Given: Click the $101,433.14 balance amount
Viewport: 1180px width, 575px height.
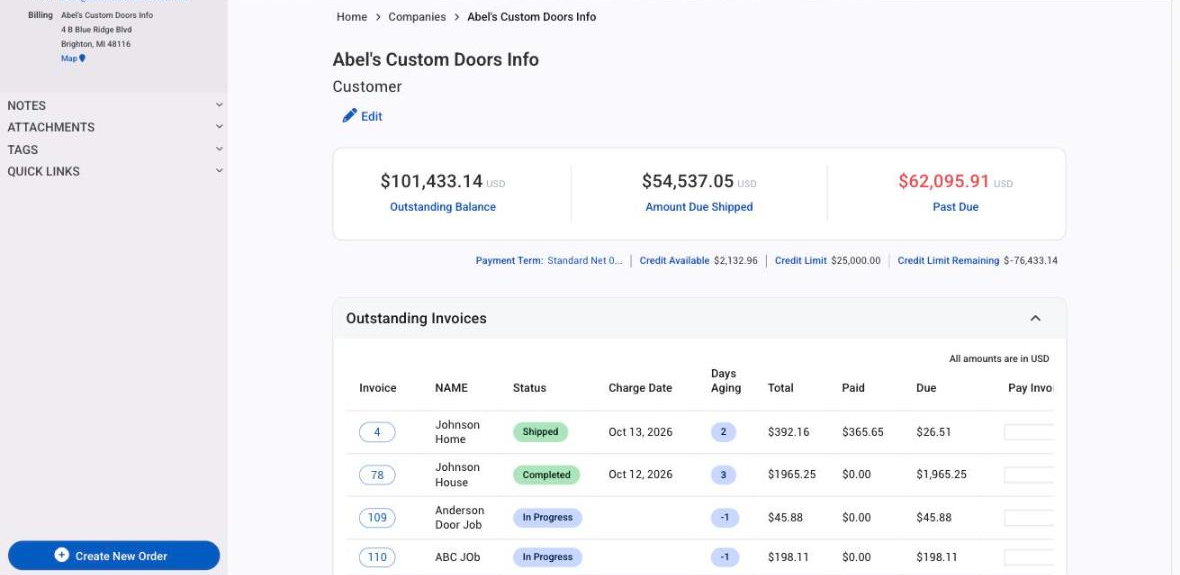Looking at the screenshot, I should 431,181.
